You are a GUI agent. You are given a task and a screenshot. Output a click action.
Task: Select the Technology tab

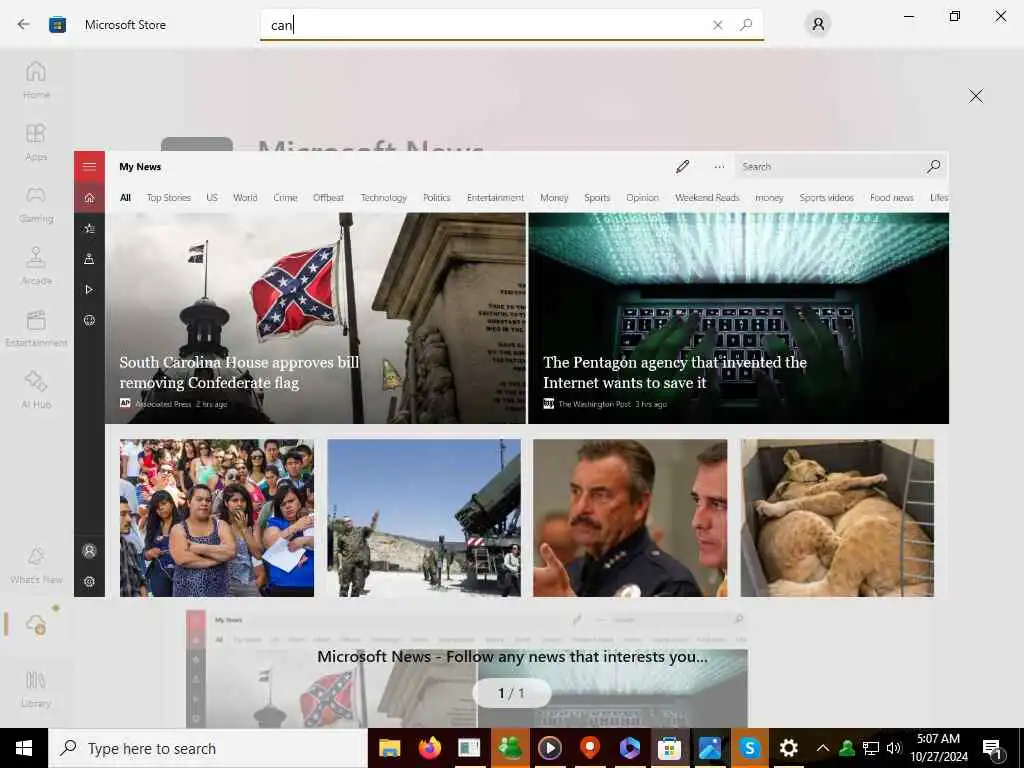[383, 197]
